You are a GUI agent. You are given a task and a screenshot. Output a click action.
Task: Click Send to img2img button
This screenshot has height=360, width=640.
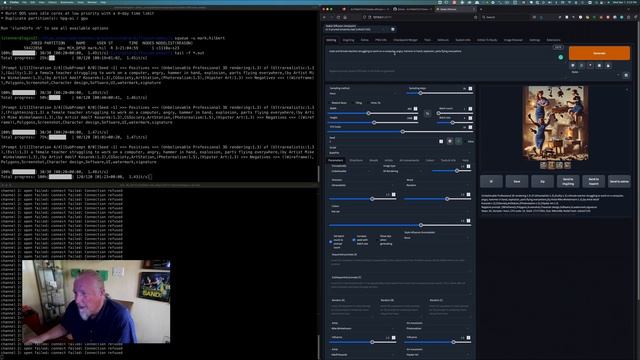tap(568, 181)
